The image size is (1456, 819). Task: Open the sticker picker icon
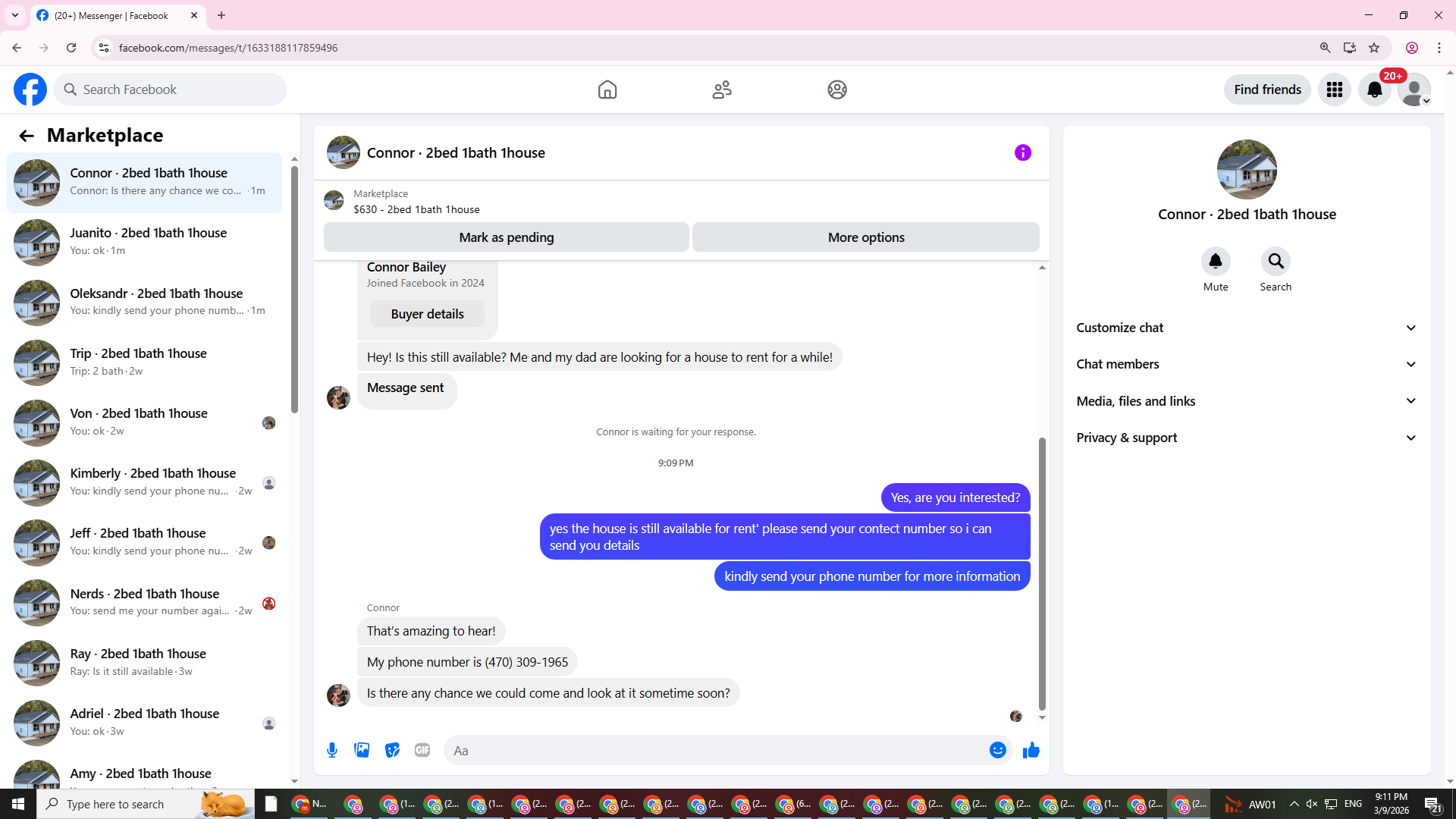(x=392, y=750)
